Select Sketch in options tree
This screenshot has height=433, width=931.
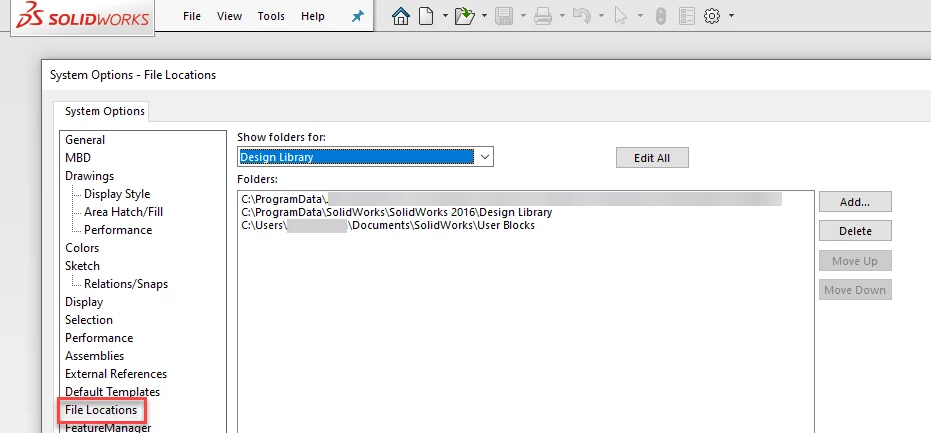(83, 266)
